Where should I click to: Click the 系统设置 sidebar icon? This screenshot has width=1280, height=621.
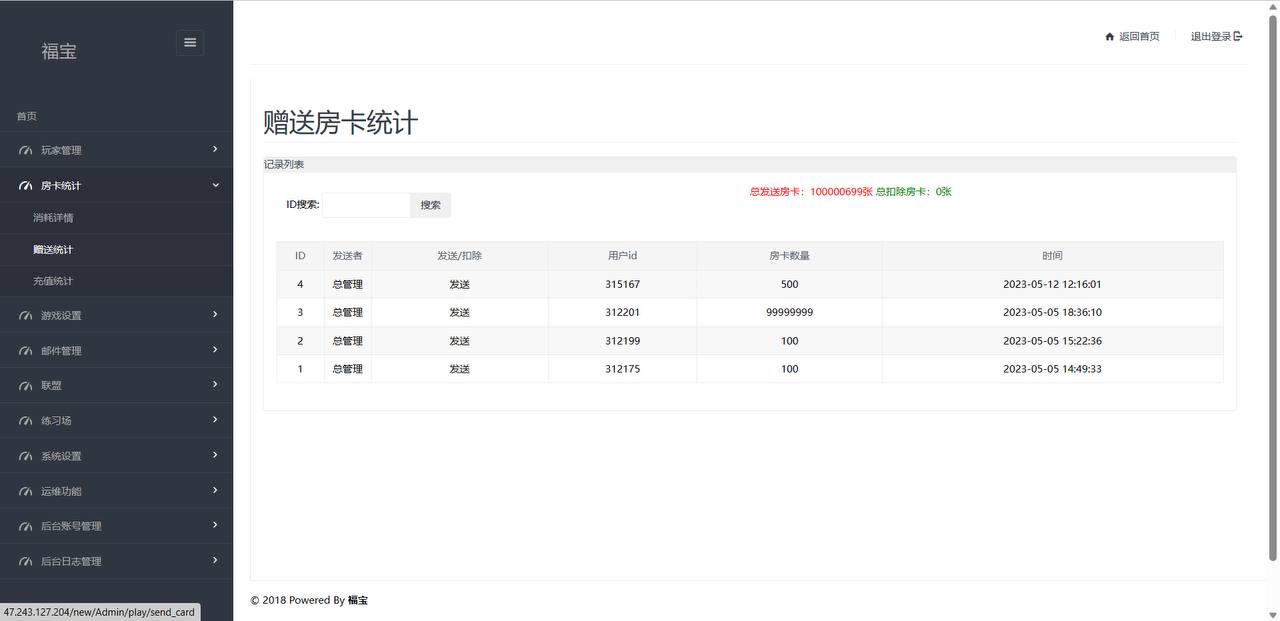(25, 455)
